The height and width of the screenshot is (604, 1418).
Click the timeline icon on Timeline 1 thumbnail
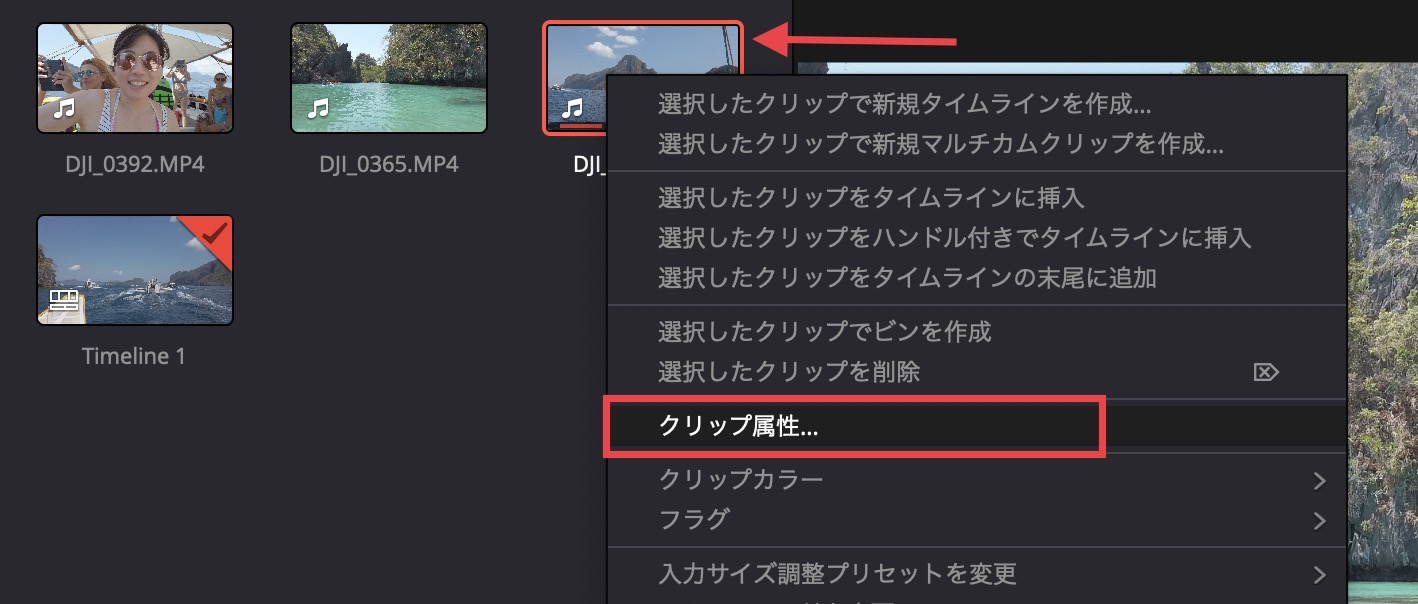click(64, 300)
